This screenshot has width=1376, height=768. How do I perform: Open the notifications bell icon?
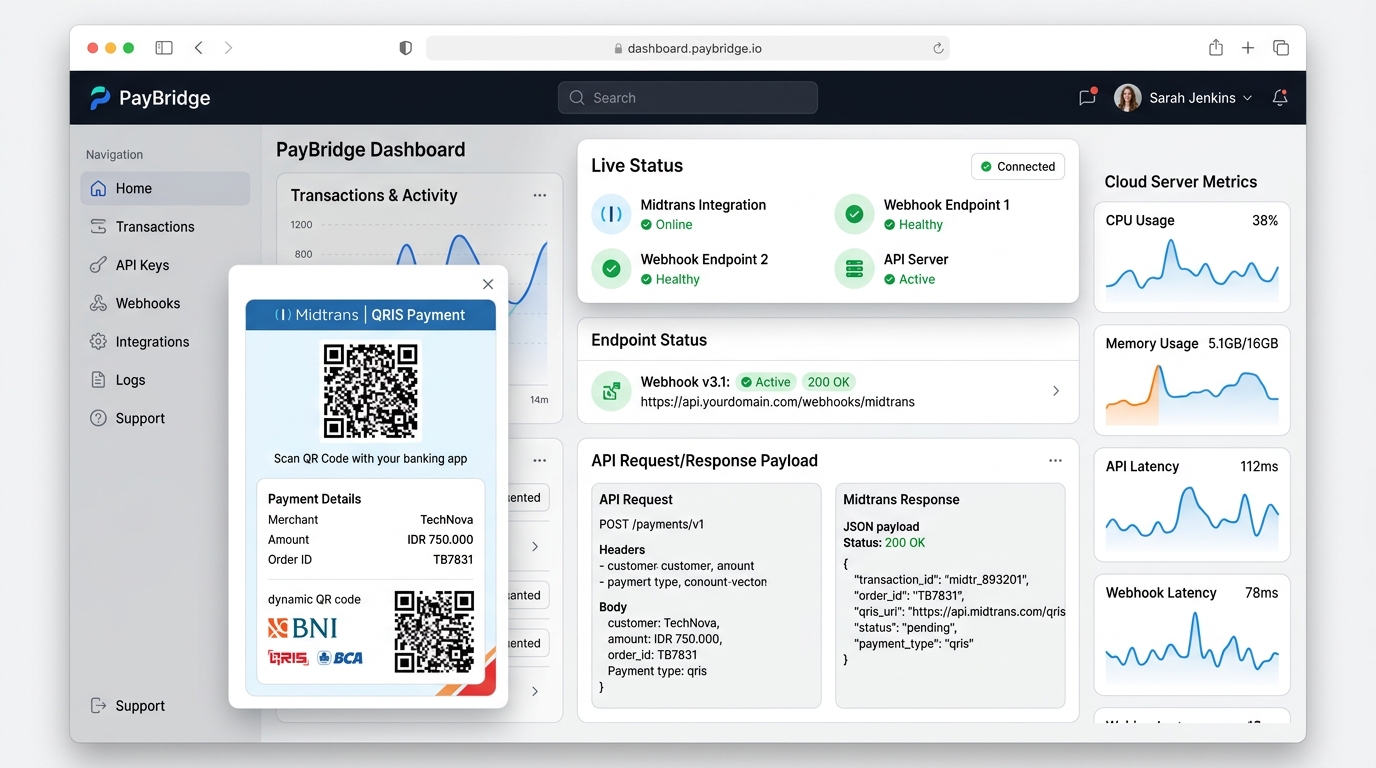[1280, 98]
